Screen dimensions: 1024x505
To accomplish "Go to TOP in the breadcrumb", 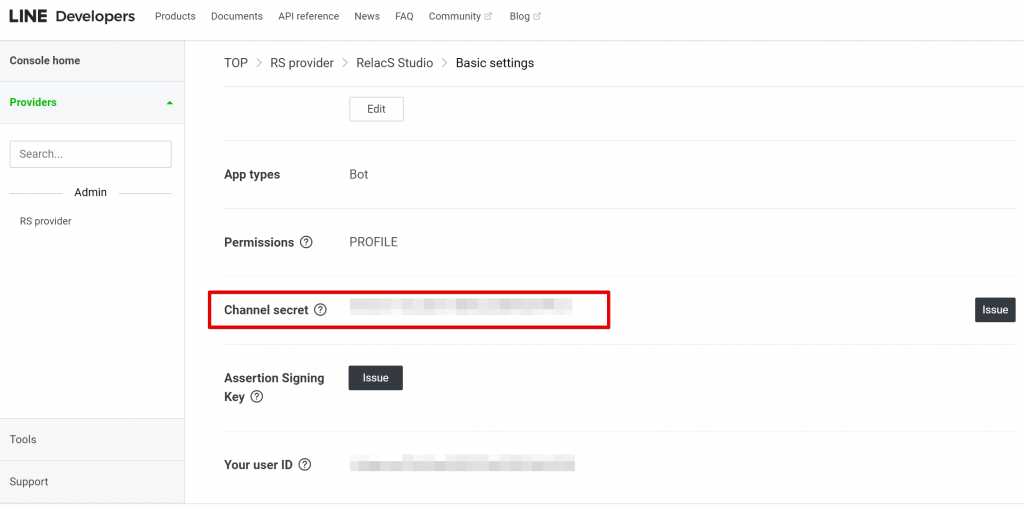I will 236,63.
